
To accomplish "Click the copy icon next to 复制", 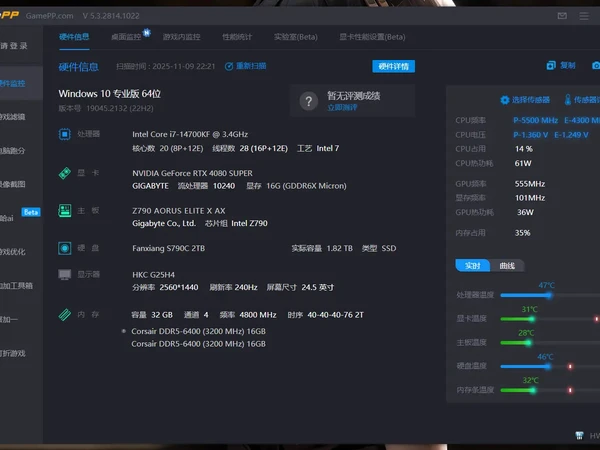I will (x=551, y=65).
